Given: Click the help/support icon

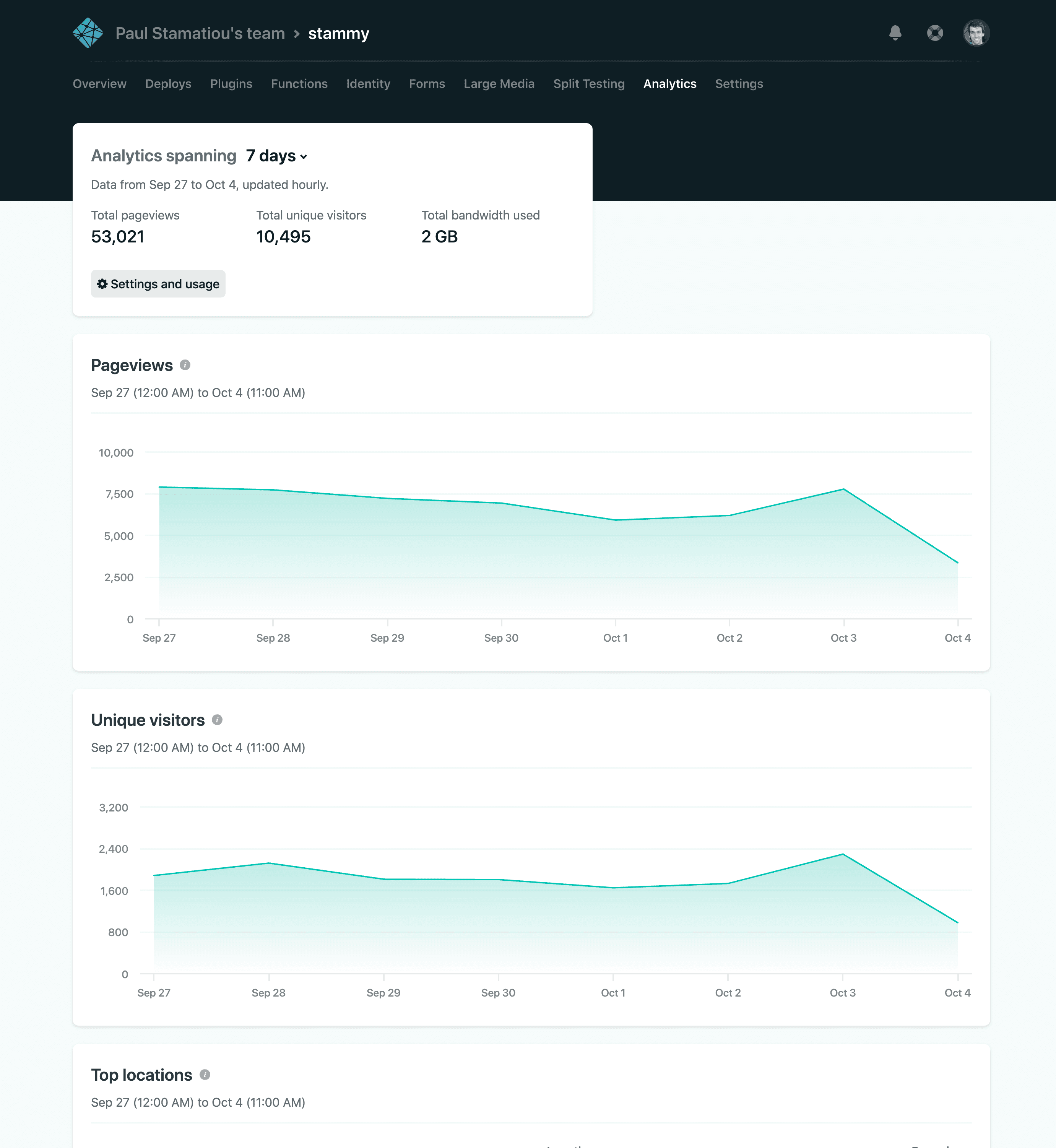Looking at the screenshot, I should click(x=935, y=33).
